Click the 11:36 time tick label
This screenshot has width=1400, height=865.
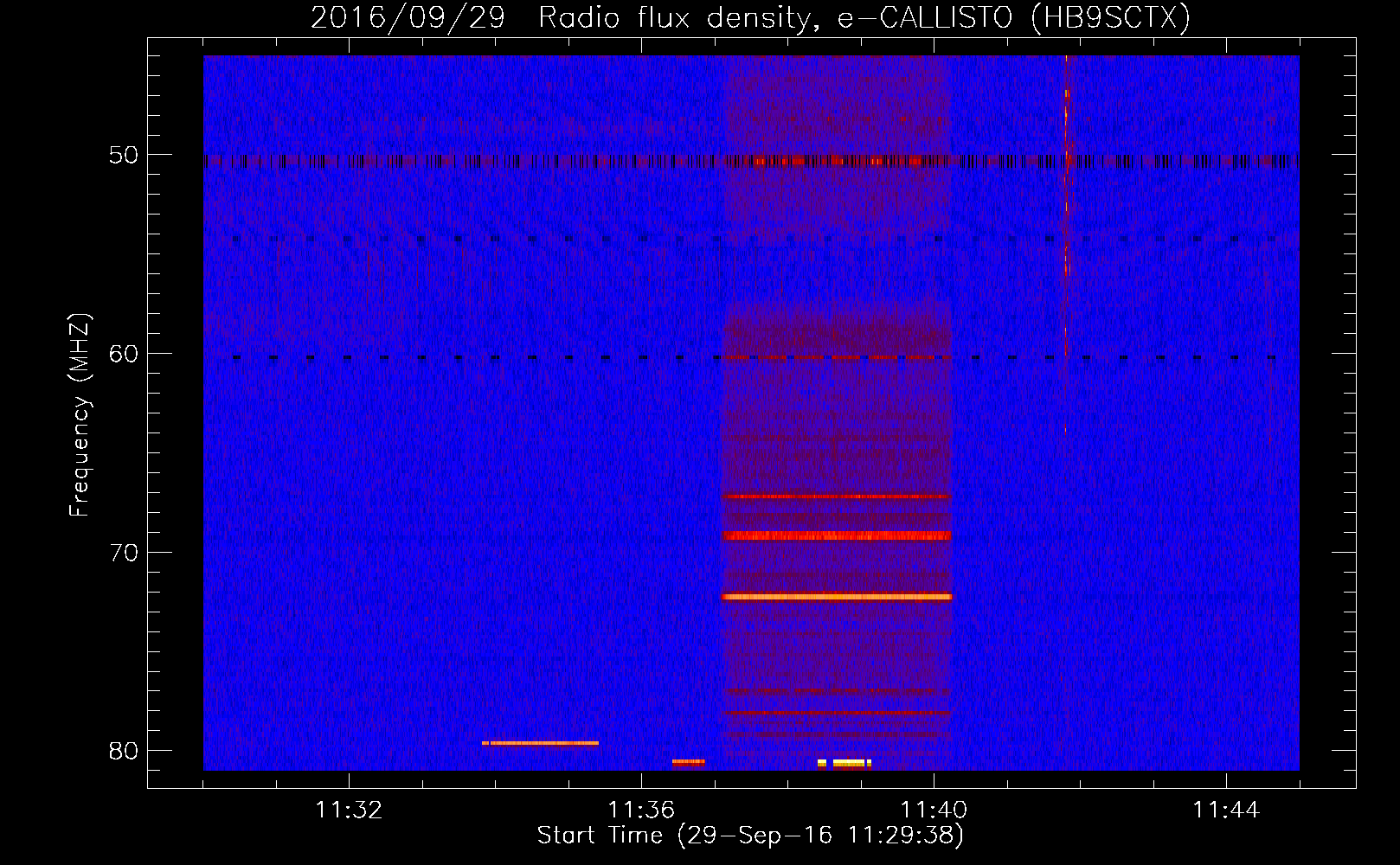[641, 810]
